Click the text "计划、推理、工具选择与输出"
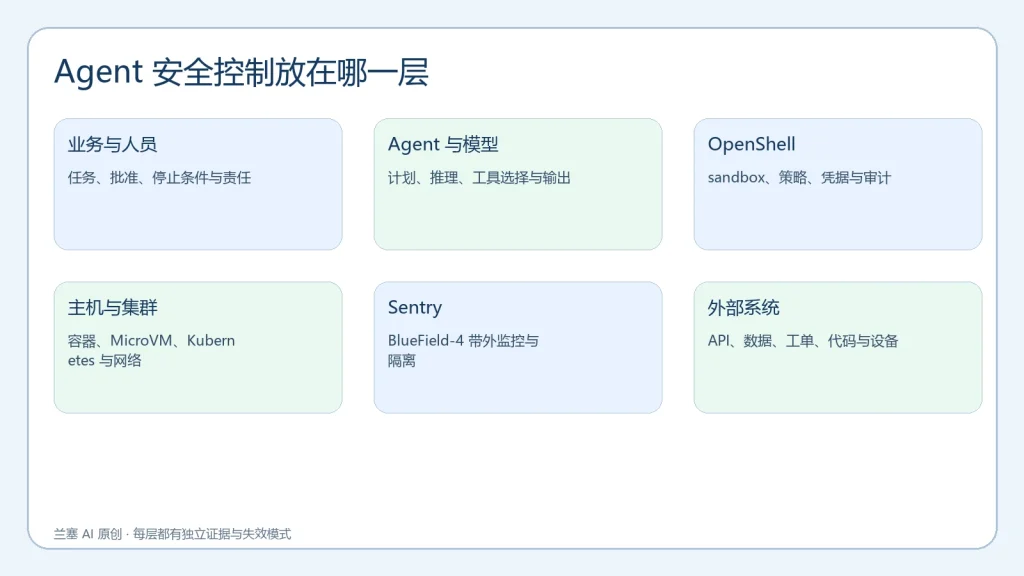This screenshot has height=576, width=1024. click(x=479, y=178)
